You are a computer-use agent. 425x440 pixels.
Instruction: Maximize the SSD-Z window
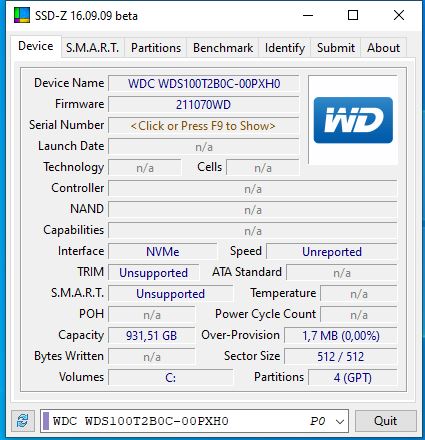click(x=353, y=15)
